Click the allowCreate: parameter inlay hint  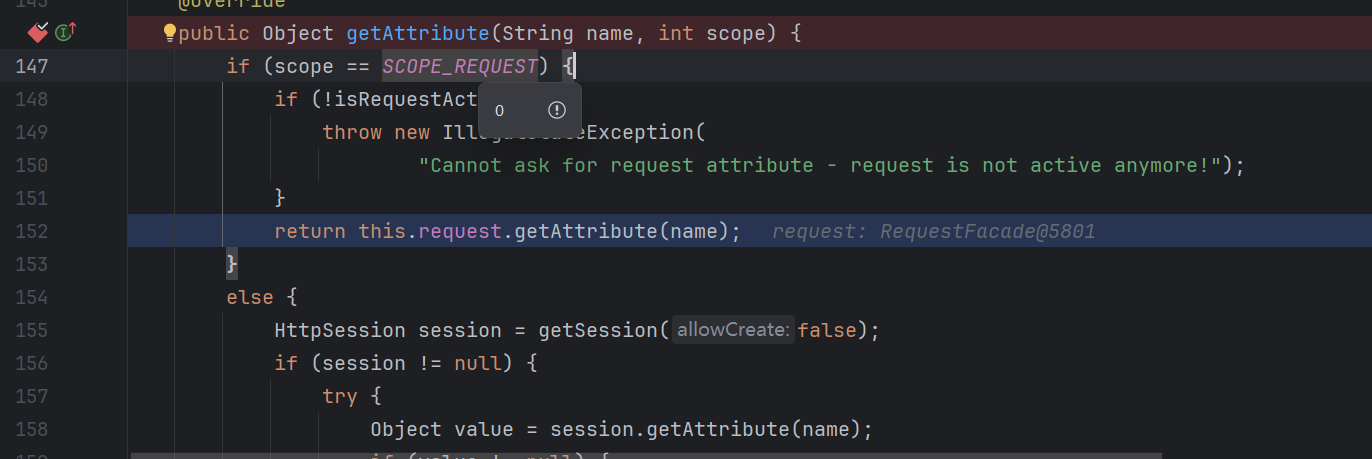733,330
